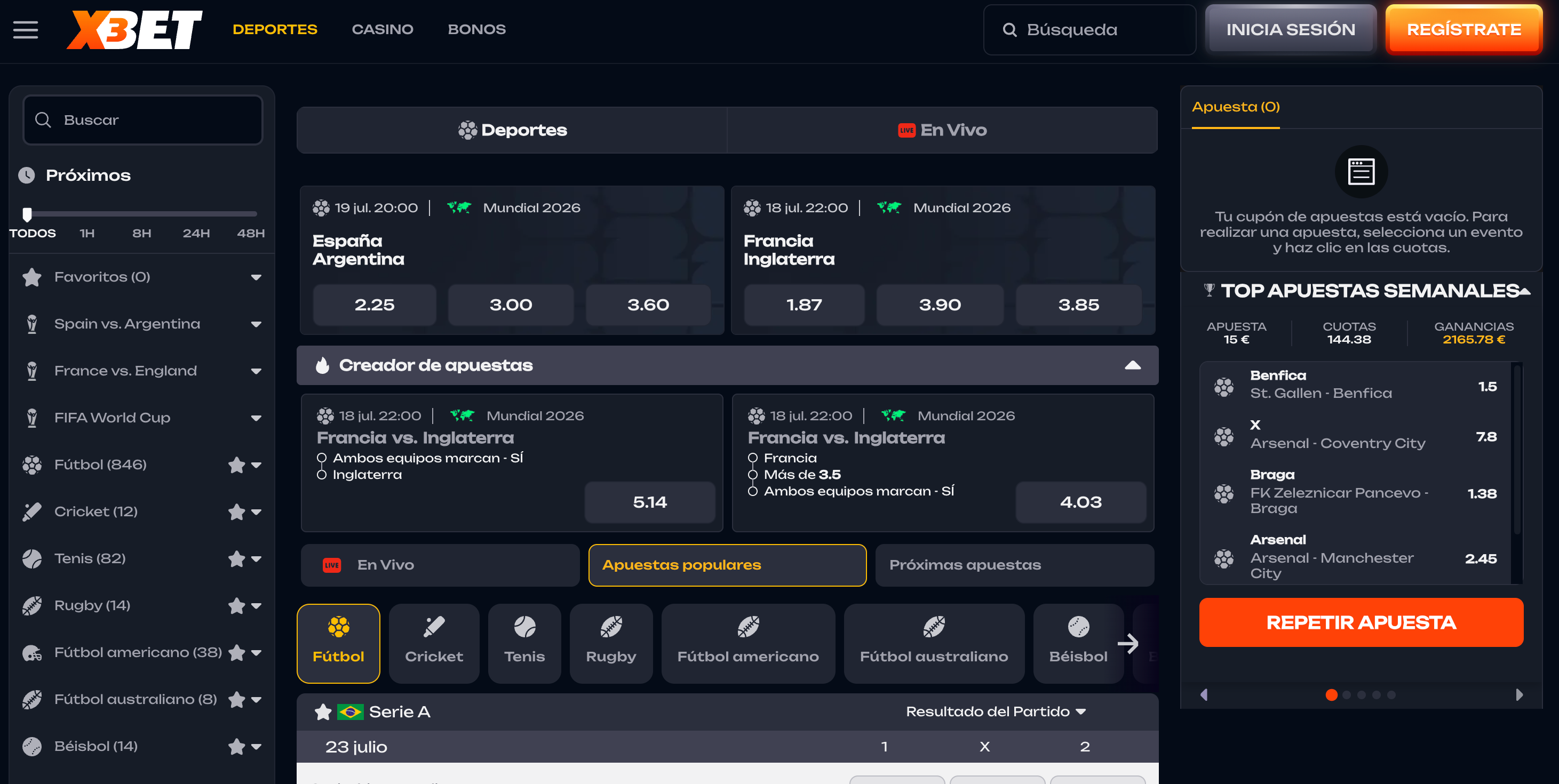Click trophy icon beside FIFA World Cup

(32, 418)
